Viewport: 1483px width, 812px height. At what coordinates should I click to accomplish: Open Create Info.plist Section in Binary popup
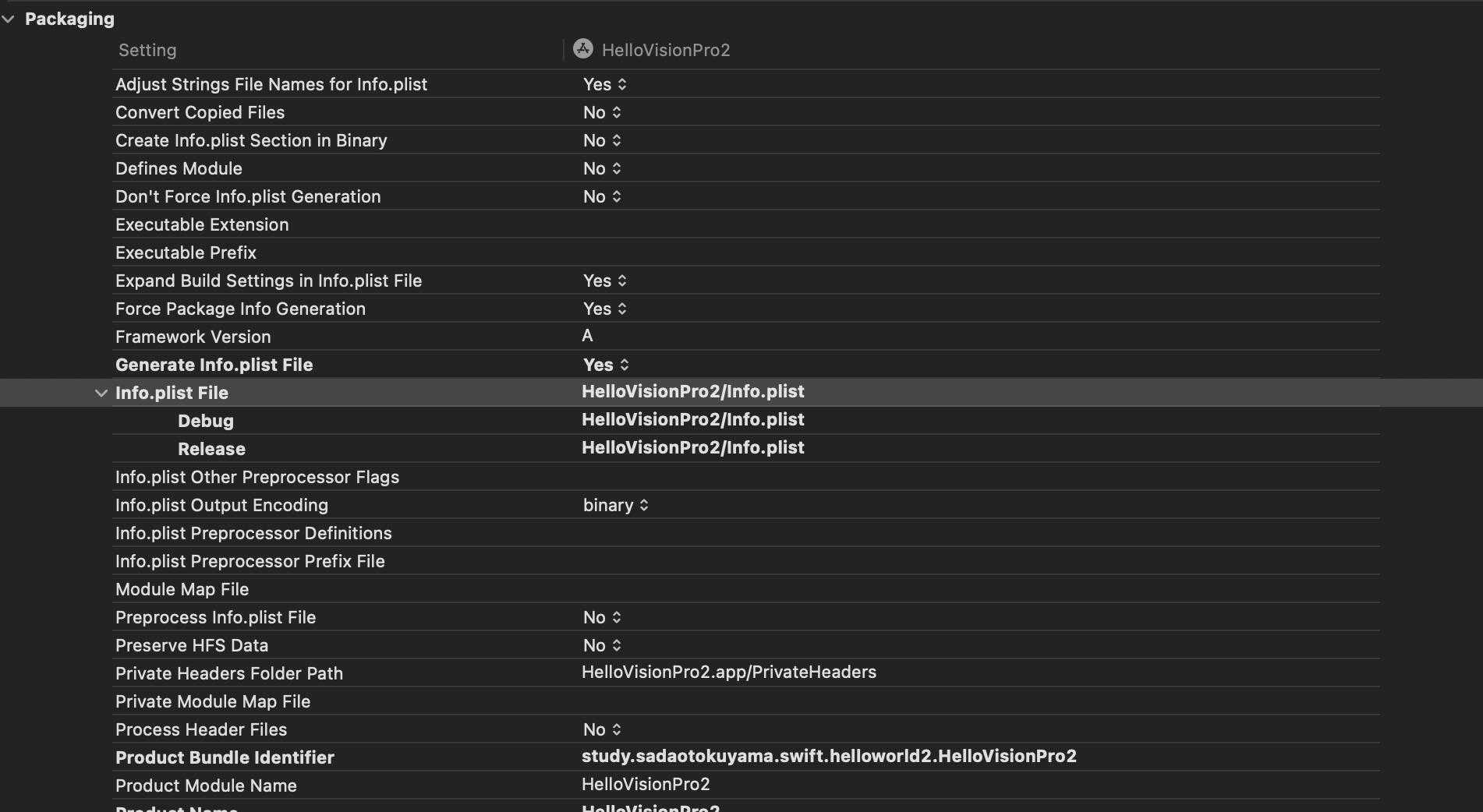(x=602, y=140)
